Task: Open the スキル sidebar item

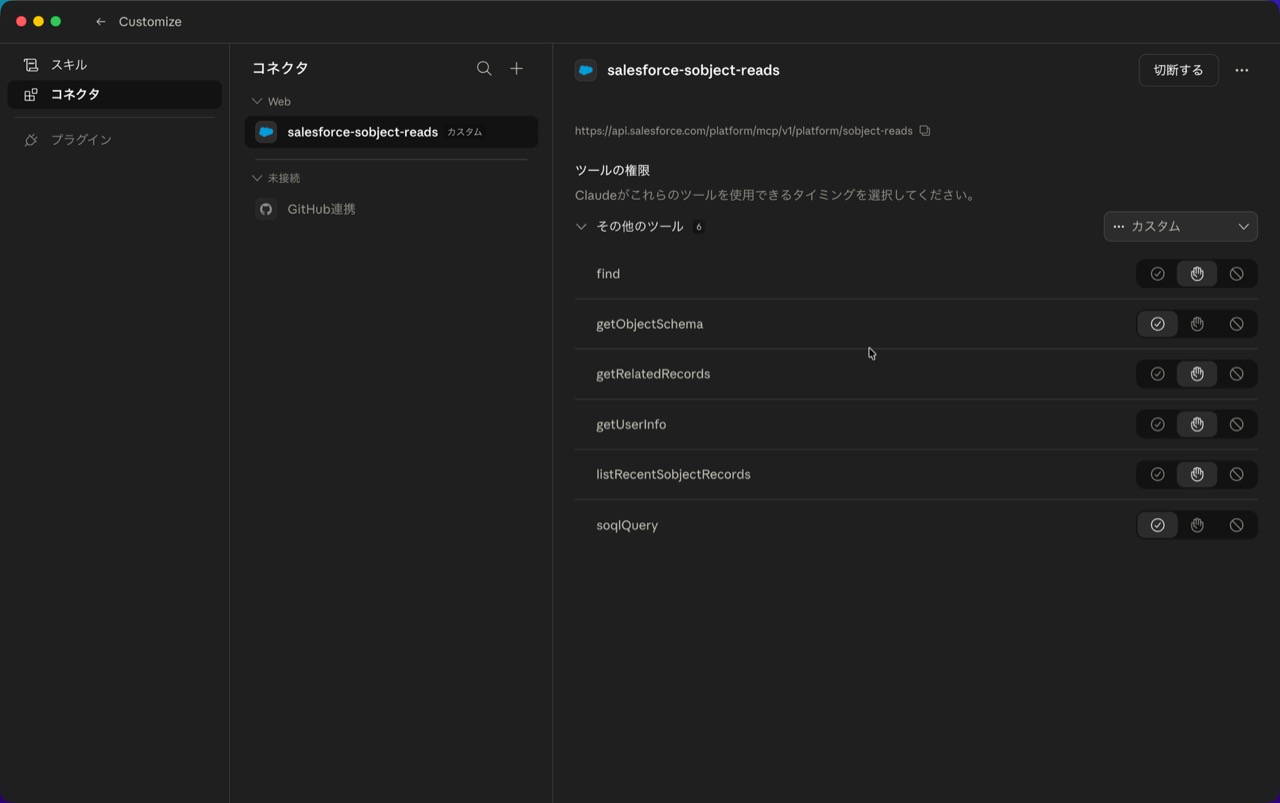Action: pos(69,65)
